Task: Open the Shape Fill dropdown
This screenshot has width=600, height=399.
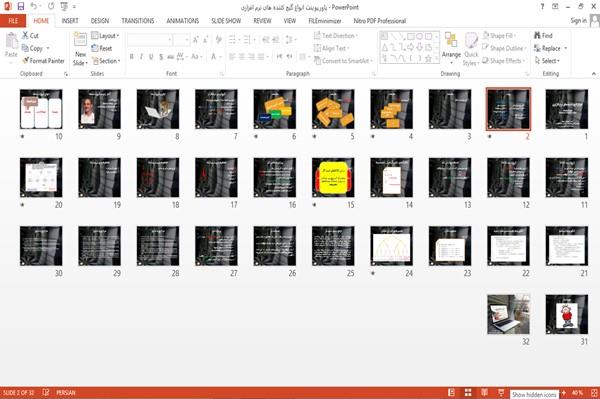Action: click(x=499, y=36)
